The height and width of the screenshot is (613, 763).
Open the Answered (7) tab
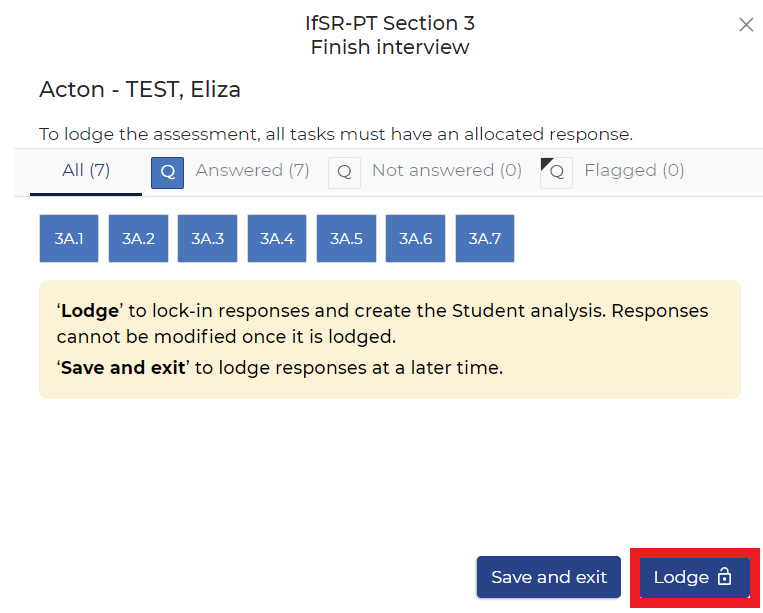pos(252,171)
